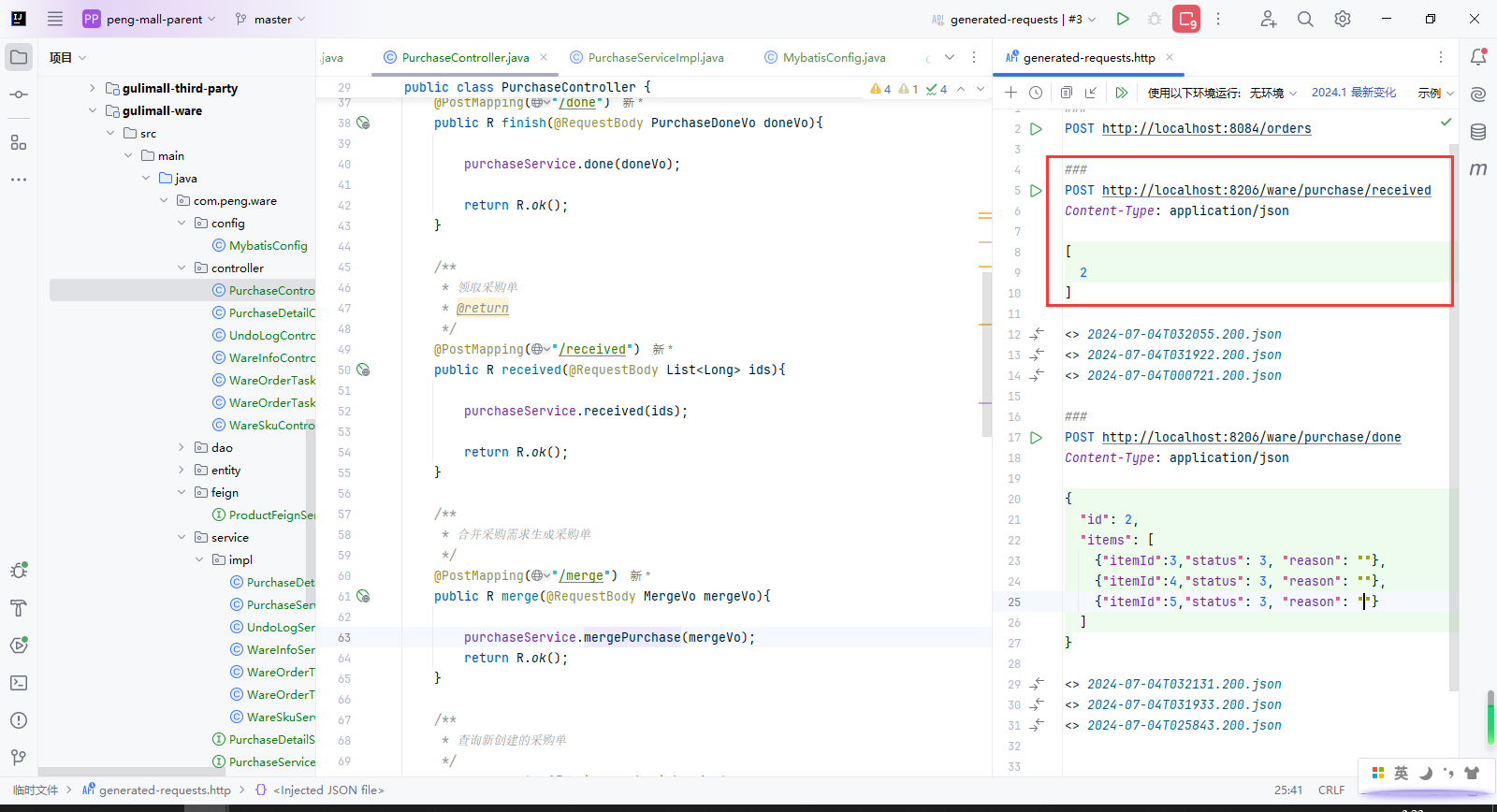Collapse the service package
Image resolution: width=1497 pixels, height=812 pixels.
pyautogui.click(x=182, y=538)
